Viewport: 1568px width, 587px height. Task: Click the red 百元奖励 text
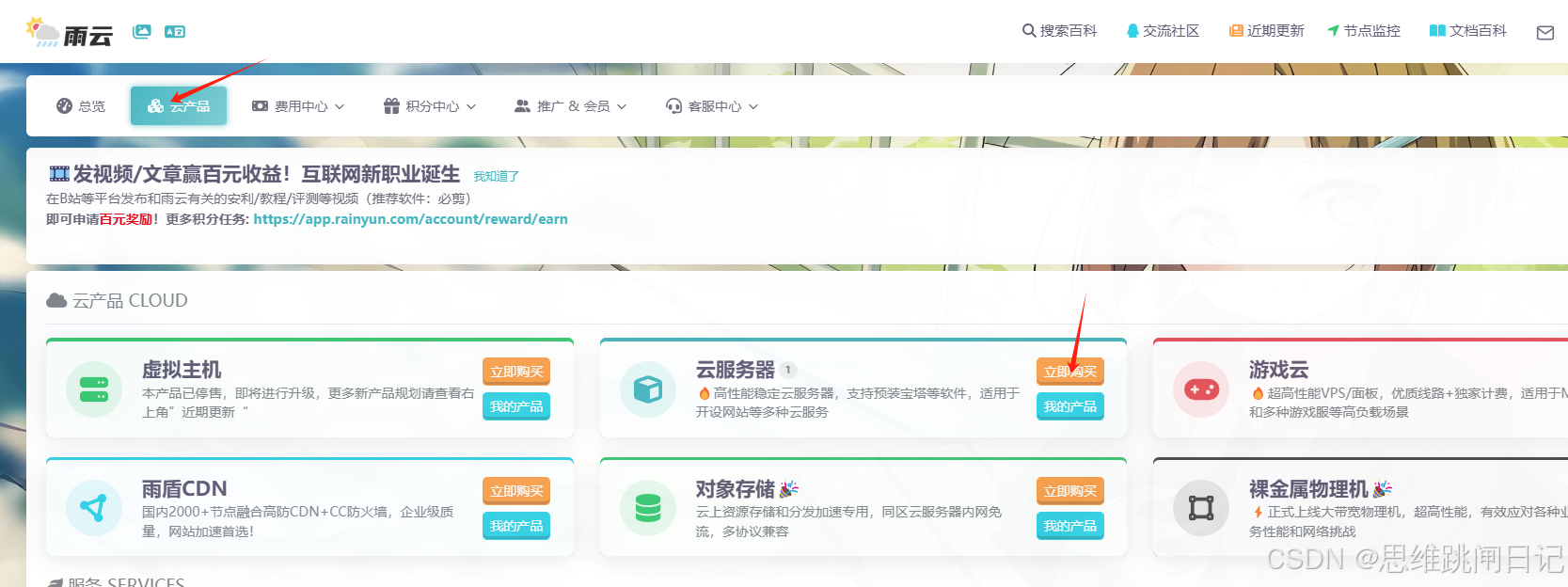[x=126, y=219]
